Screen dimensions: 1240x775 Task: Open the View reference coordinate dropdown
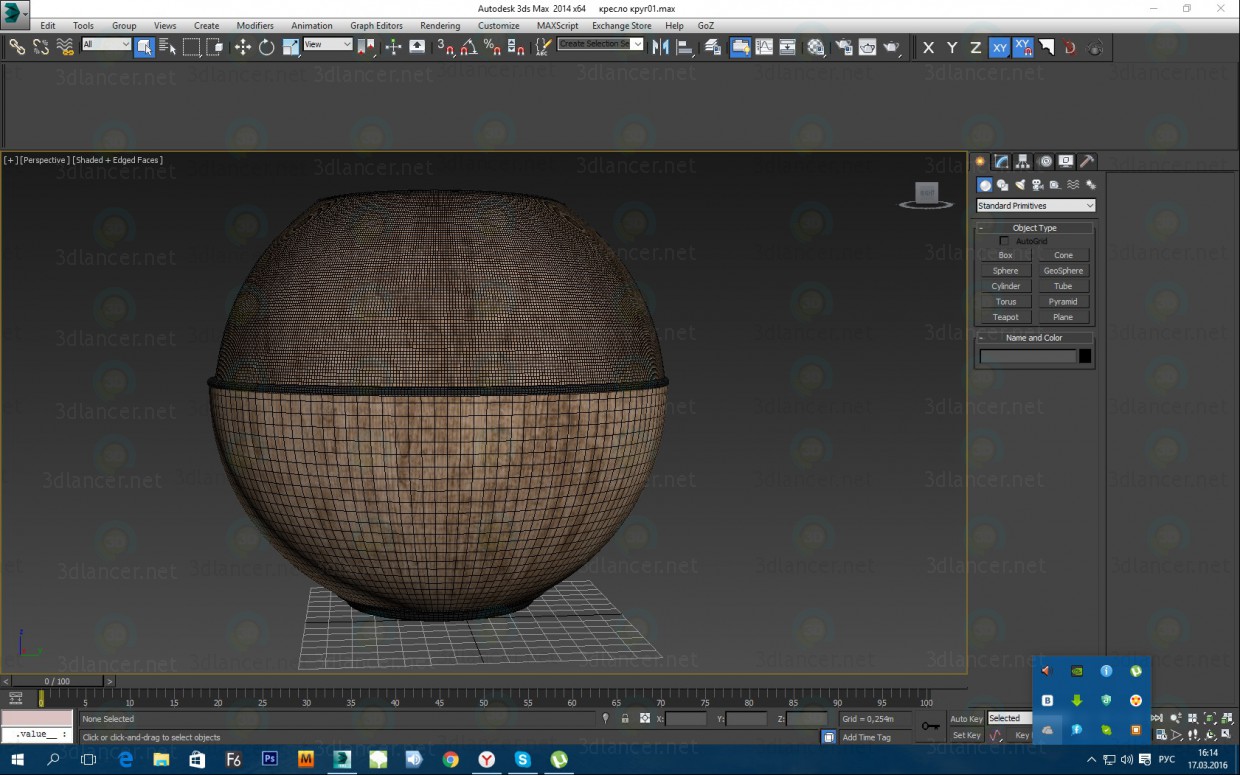click(x=328, y=44)
